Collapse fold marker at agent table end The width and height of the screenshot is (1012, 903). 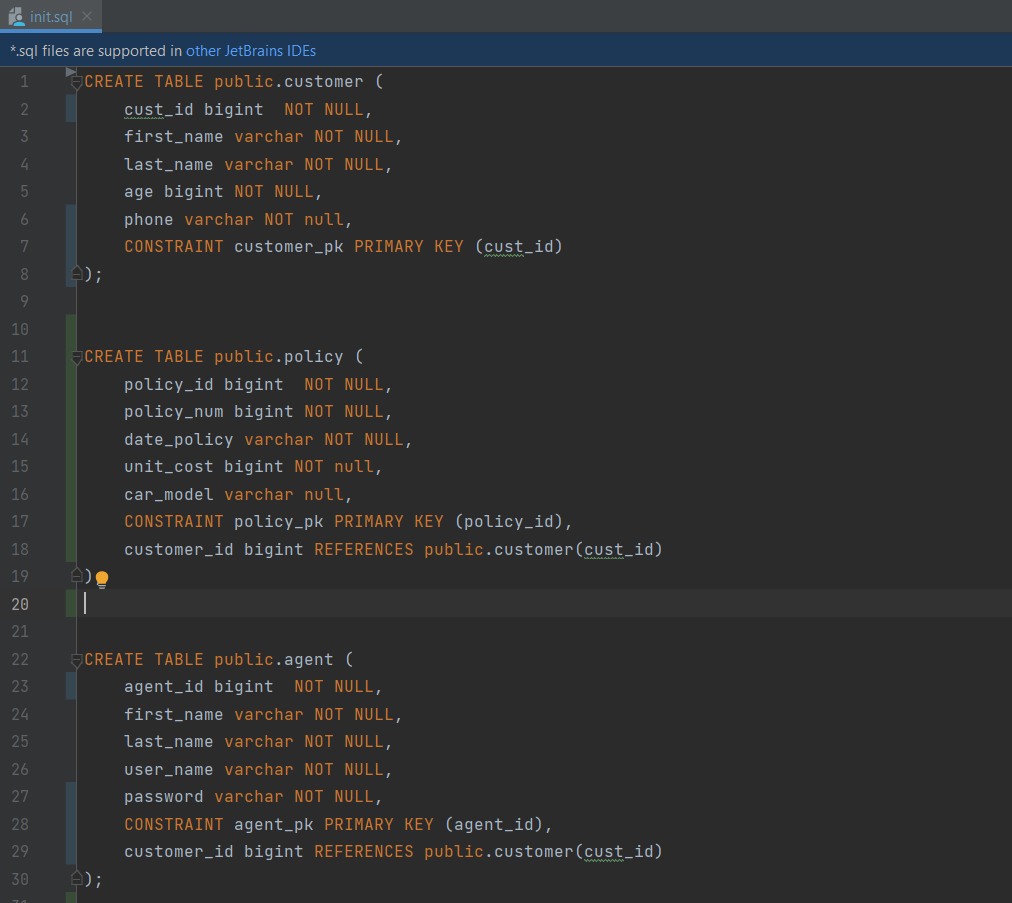76,878
